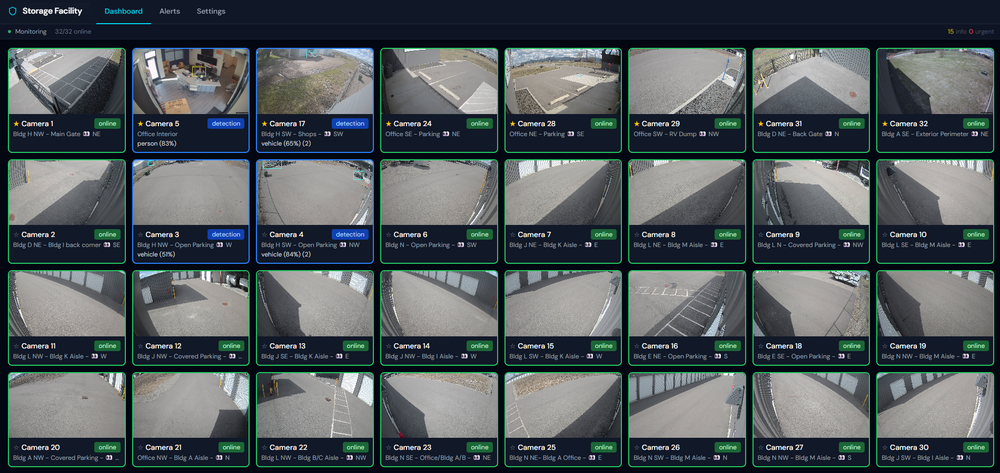Click the 'Camera 21' title text
This screenshot has height=473, width=1000.
[x=163, y=448]
